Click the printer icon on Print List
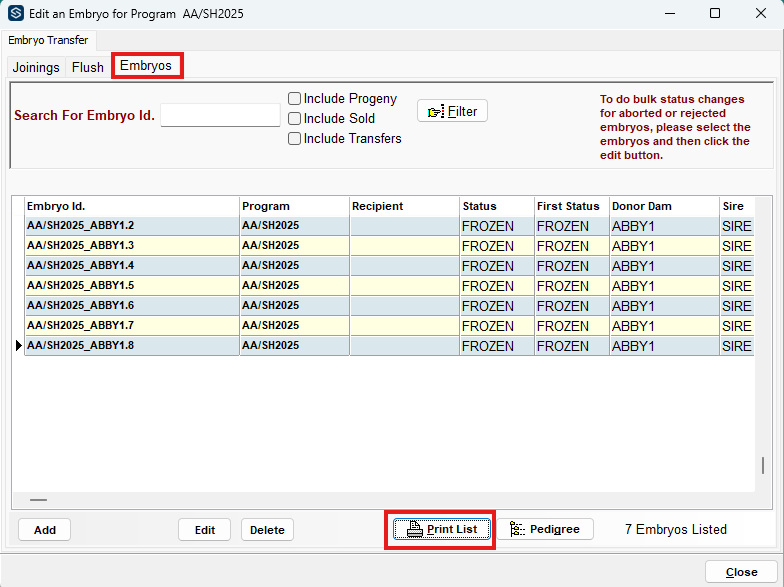Viewport: 784px width, 587px height. 414,529
